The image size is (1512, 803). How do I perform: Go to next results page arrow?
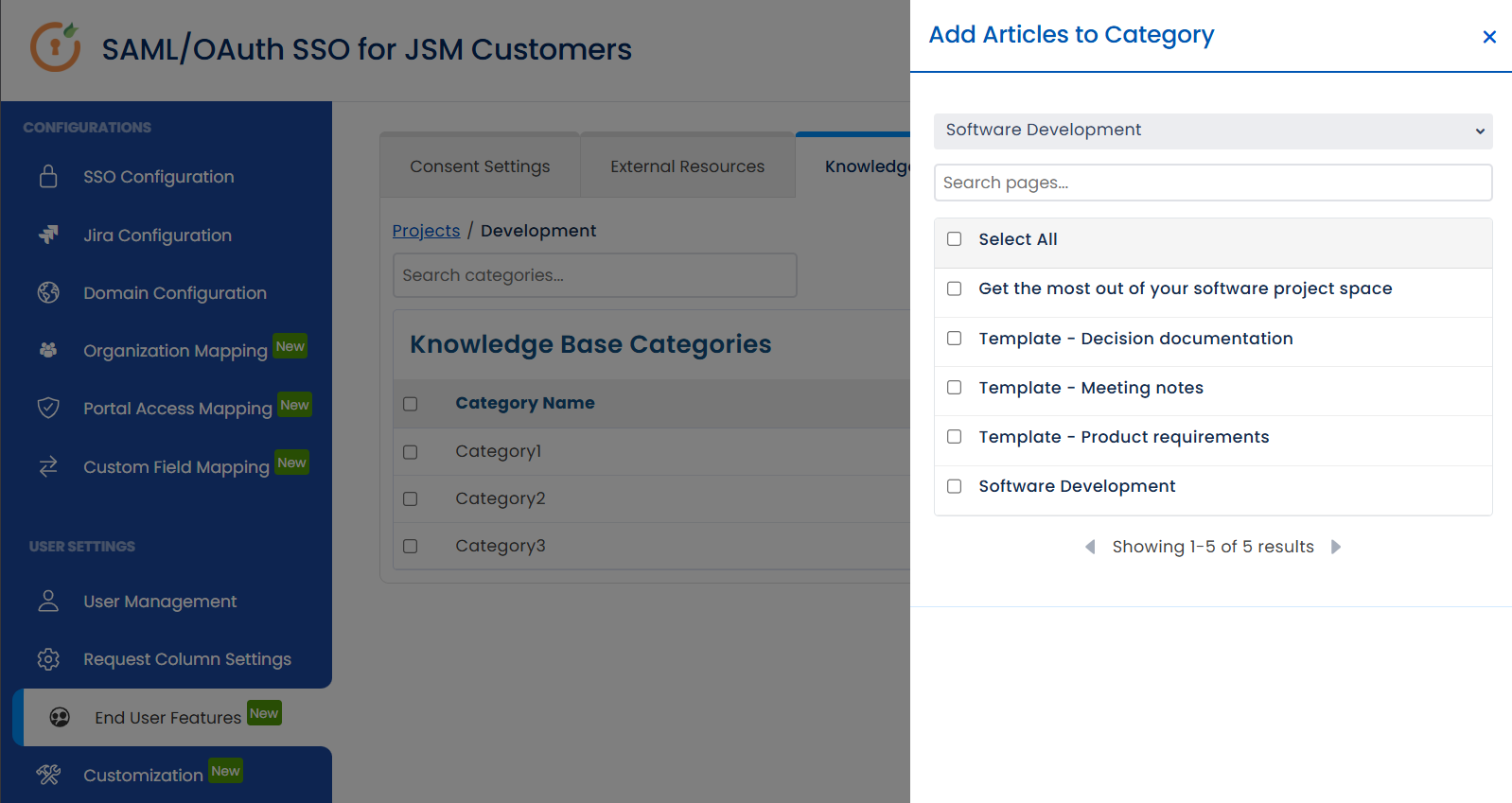coord(1336,547)
